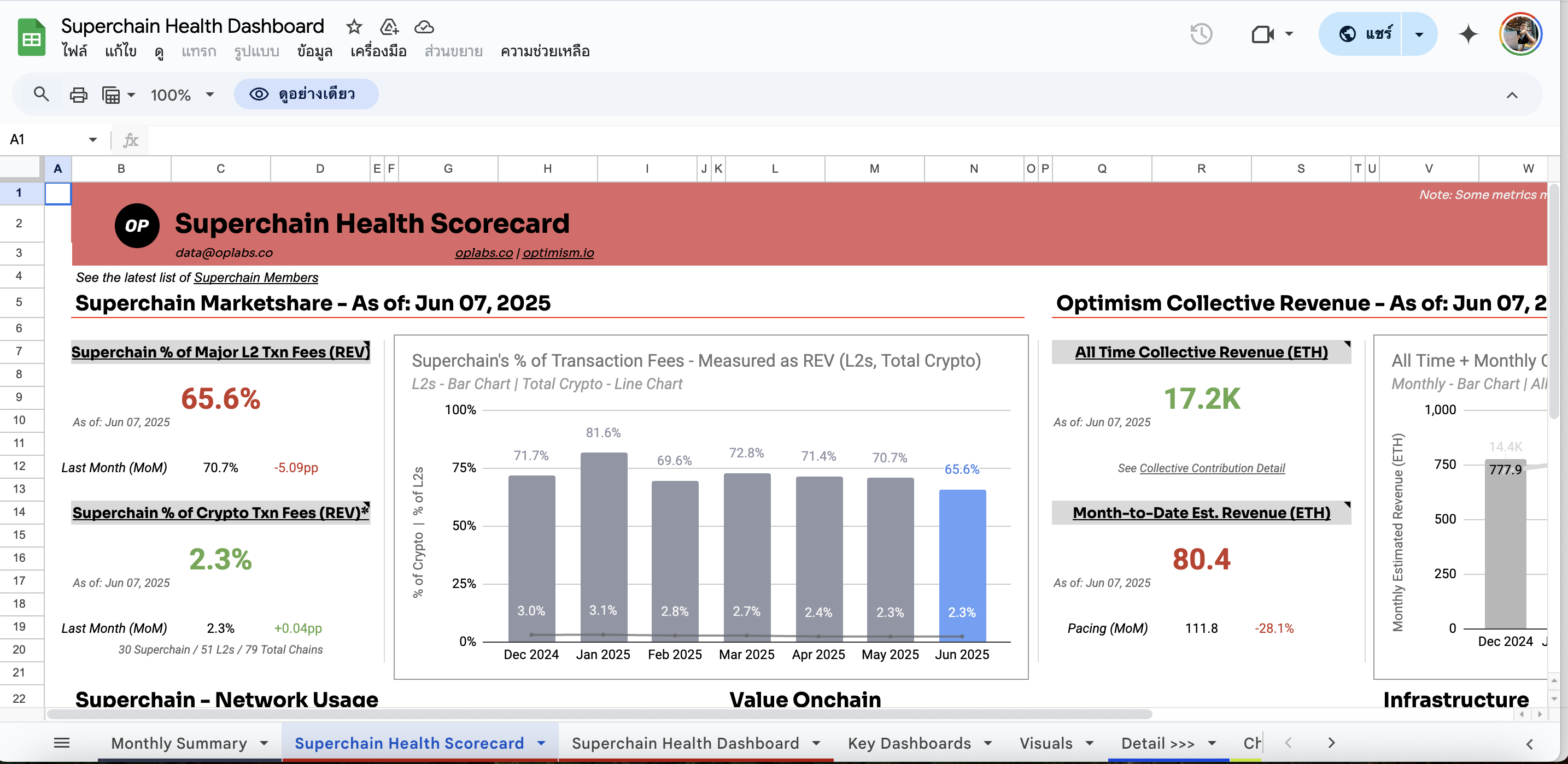Open the share options dropdown arrow
1568x764 pixels.
coord(1419,34)
